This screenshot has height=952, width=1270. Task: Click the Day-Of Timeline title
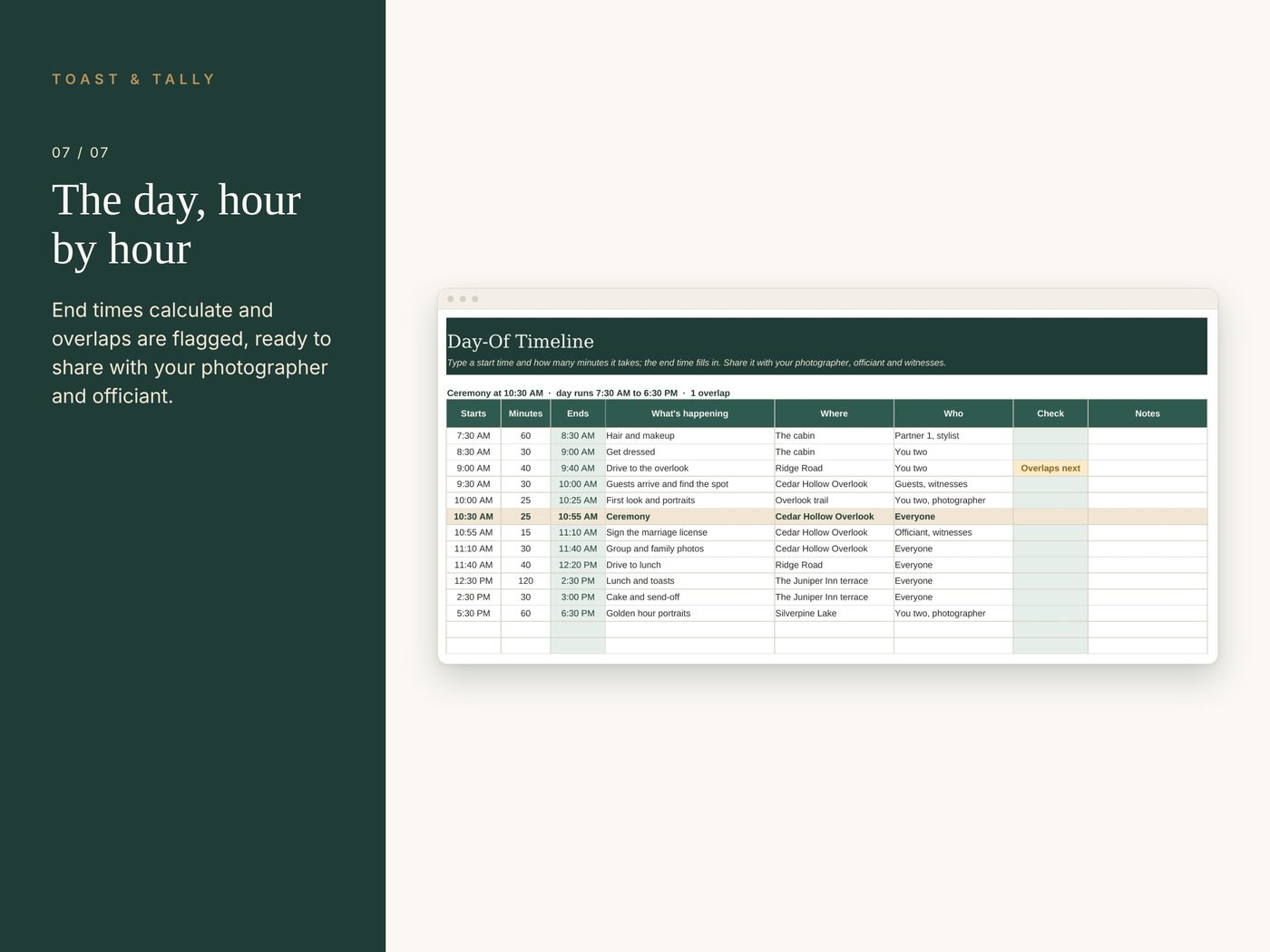pos(521,342)
